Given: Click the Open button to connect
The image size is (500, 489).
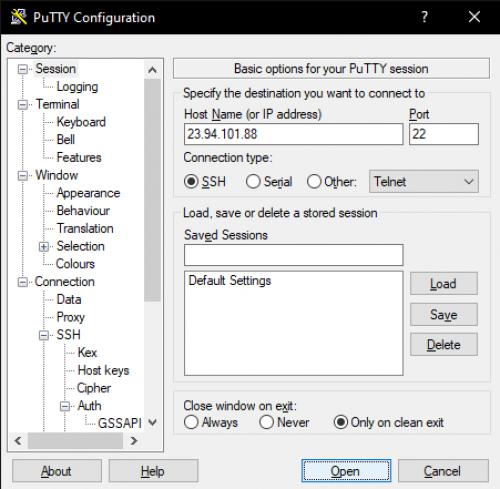Looking at the screenshot, I should [x=346, y=471].
